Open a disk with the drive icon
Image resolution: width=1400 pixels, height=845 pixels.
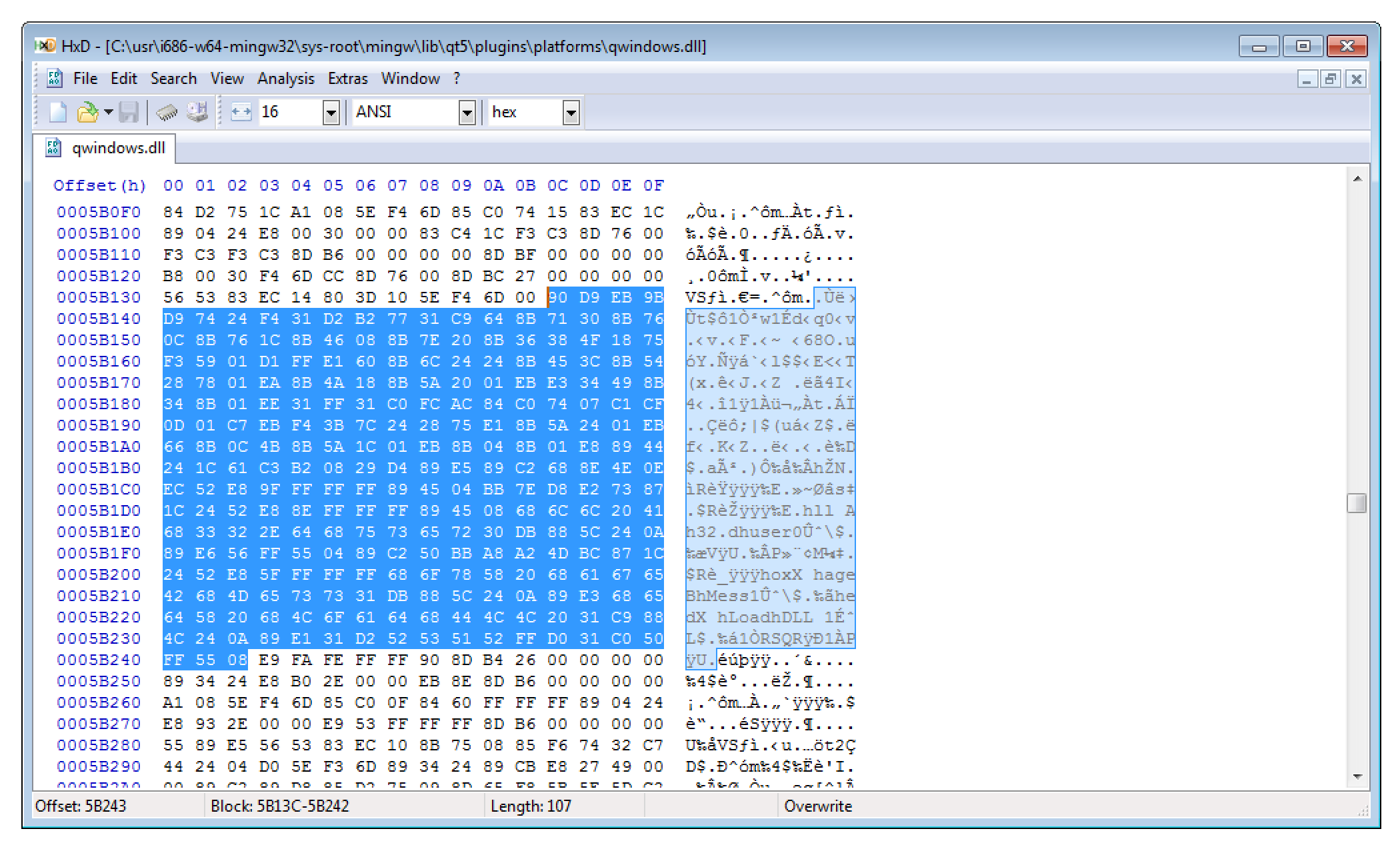click(x=197, y=112)
